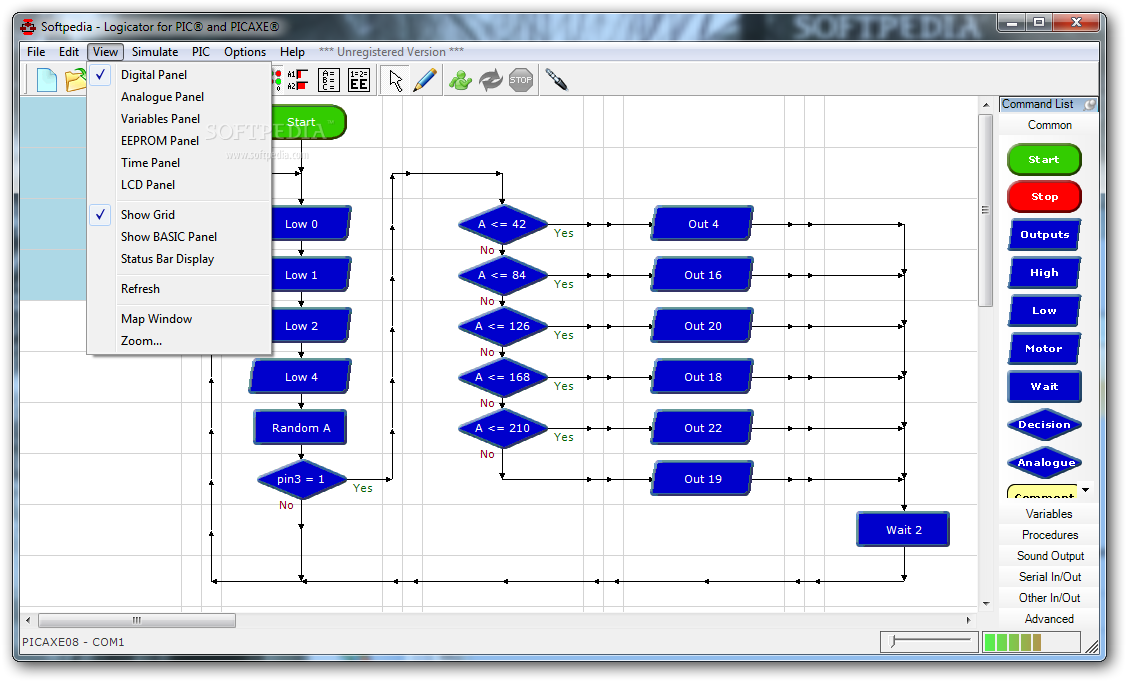The height and width of the screenshot is (682, 1127).
Task: Expand the Advanced command group
Action: (x=1049, y=619)
